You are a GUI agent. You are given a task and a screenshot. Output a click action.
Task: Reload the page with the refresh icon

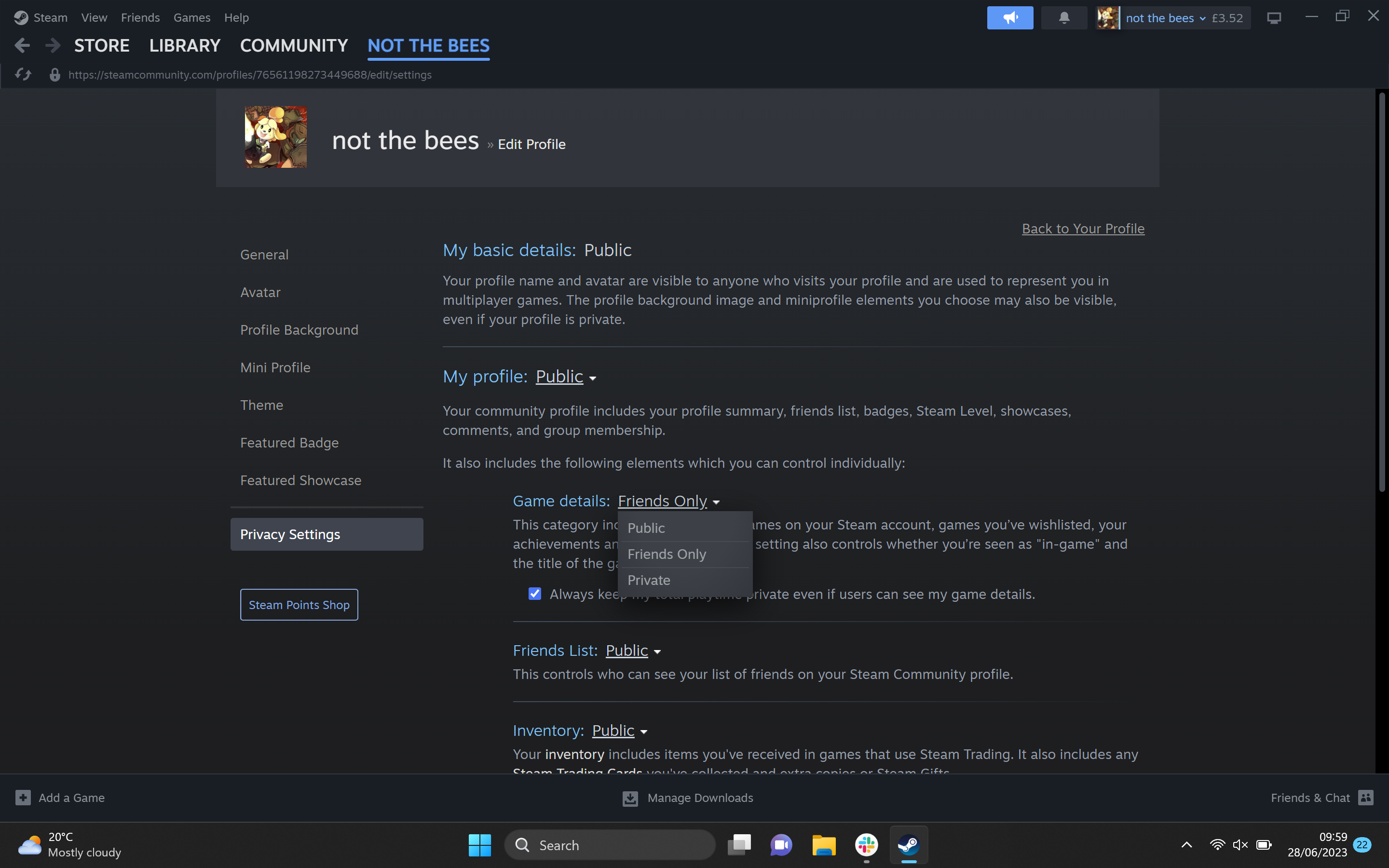click(x=23, y=75)
